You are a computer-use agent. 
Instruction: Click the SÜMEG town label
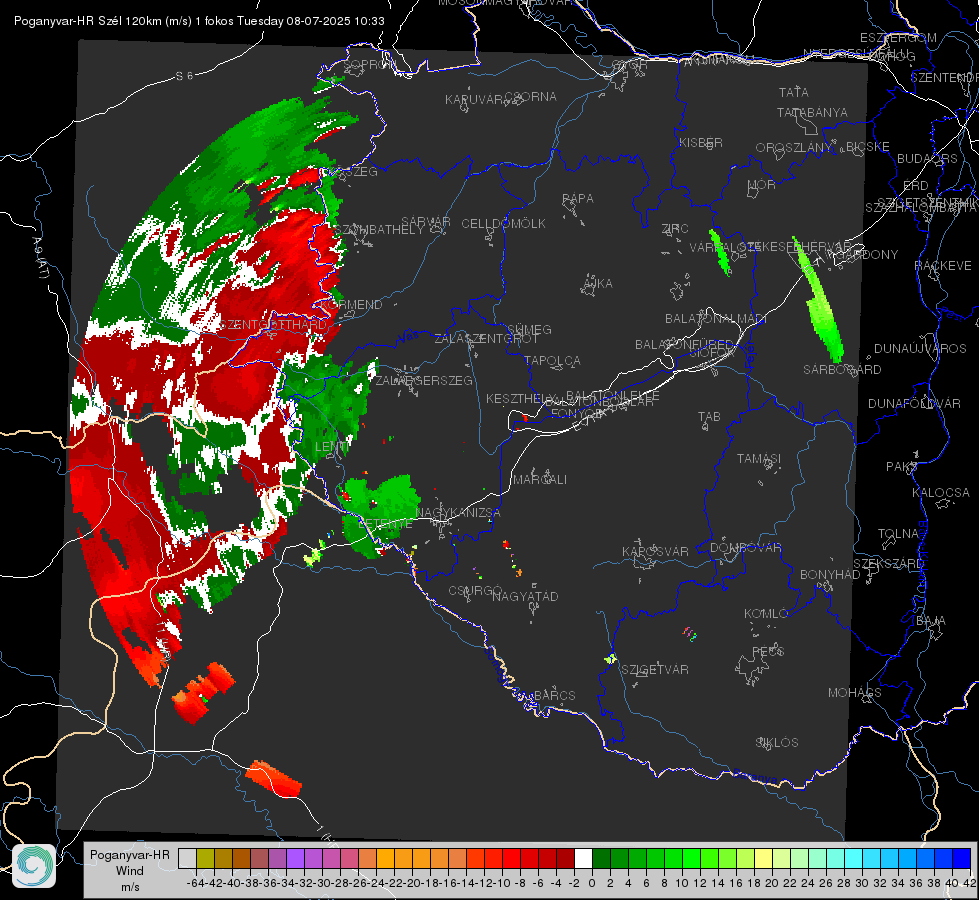pyautogui.click(x=529, y=329)
